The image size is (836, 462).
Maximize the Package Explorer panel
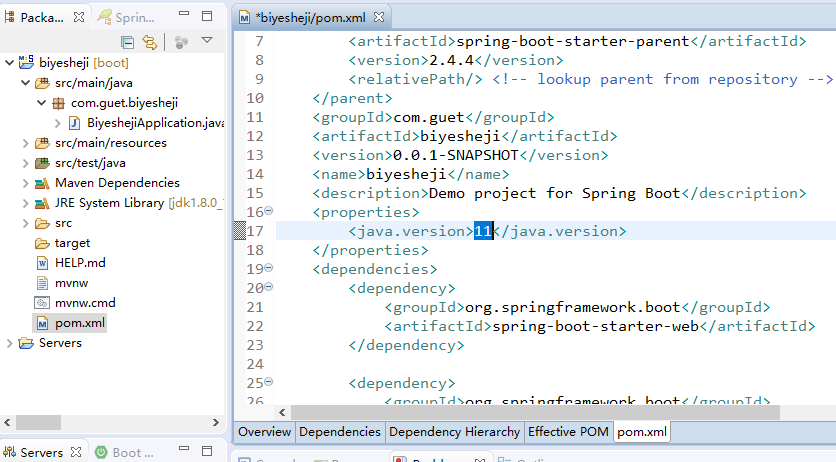point(207,16)
